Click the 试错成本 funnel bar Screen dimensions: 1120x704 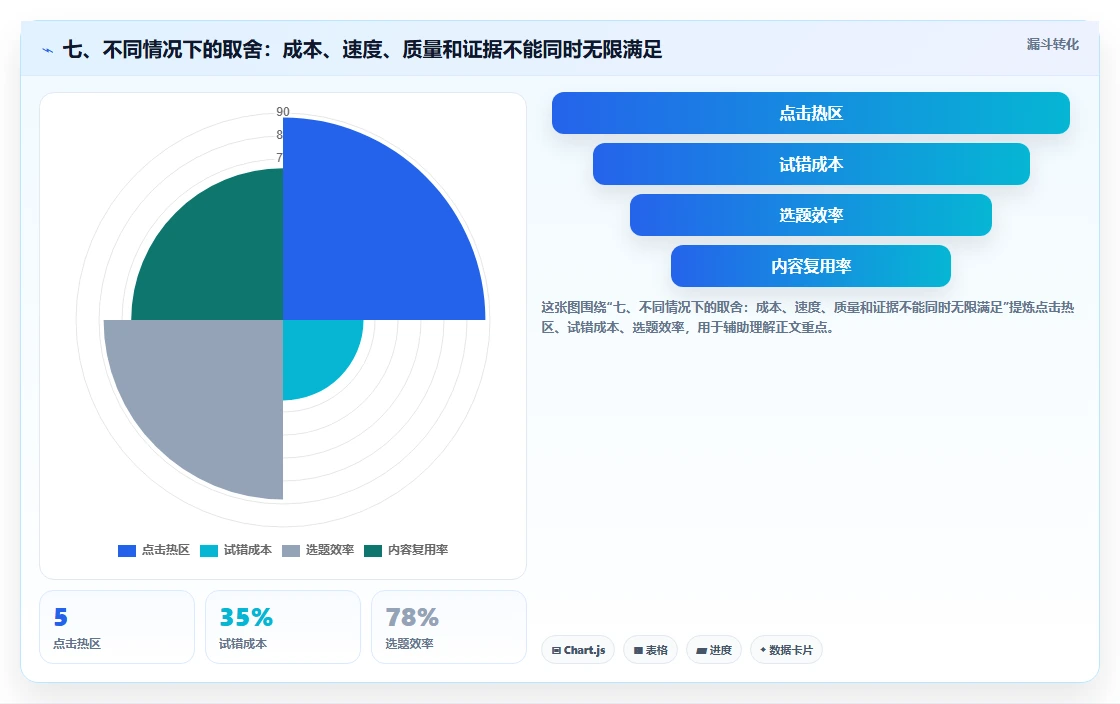(811, 164)
